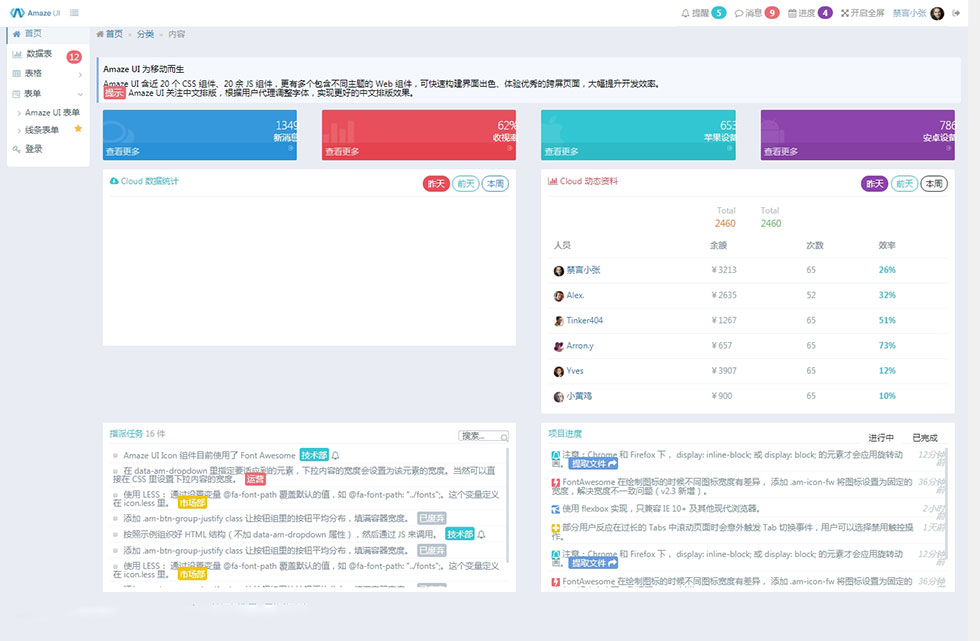Click the star icon beside 线条表单

pos(78,129)
